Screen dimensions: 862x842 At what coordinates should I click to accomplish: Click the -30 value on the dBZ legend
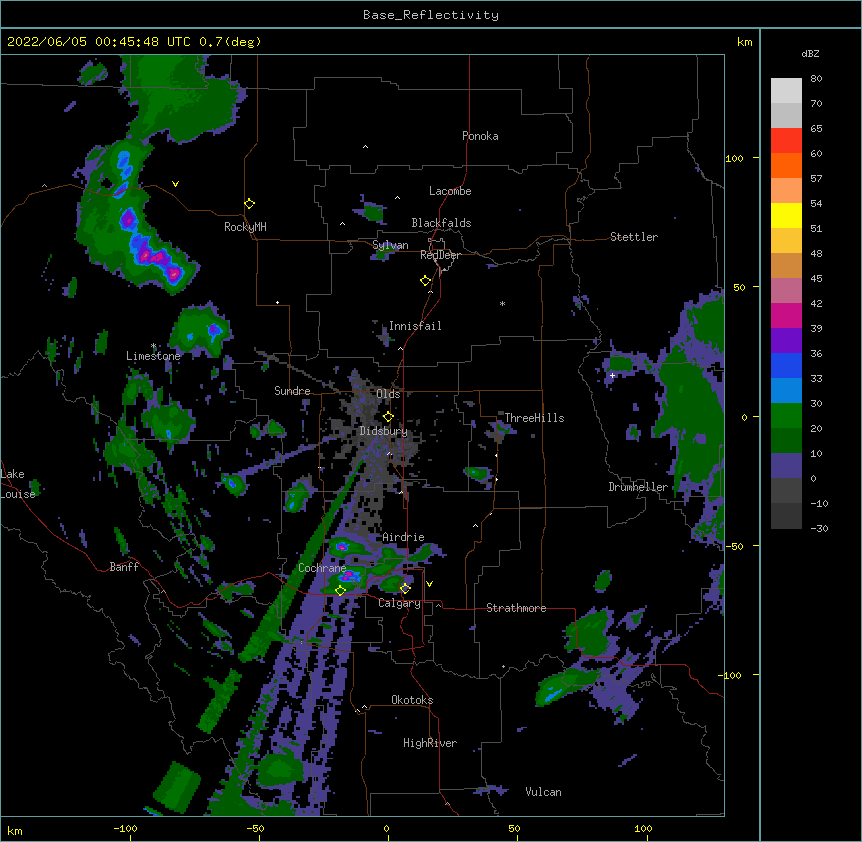[x=819, y=528]
